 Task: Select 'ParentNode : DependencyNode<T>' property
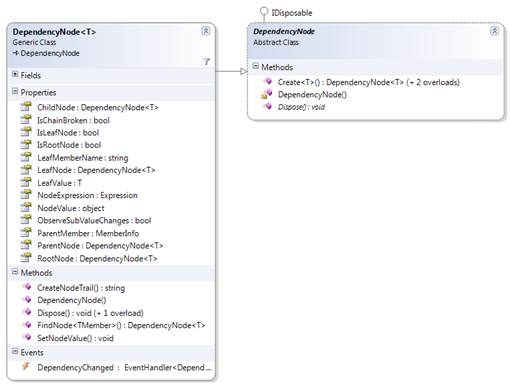[x=100, y=246]
